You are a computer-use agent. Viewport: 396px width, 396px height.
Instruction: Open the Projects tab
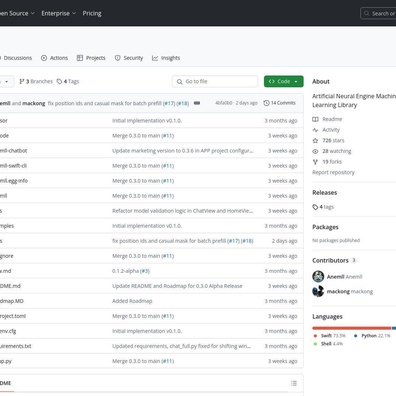tap(91, 58)
